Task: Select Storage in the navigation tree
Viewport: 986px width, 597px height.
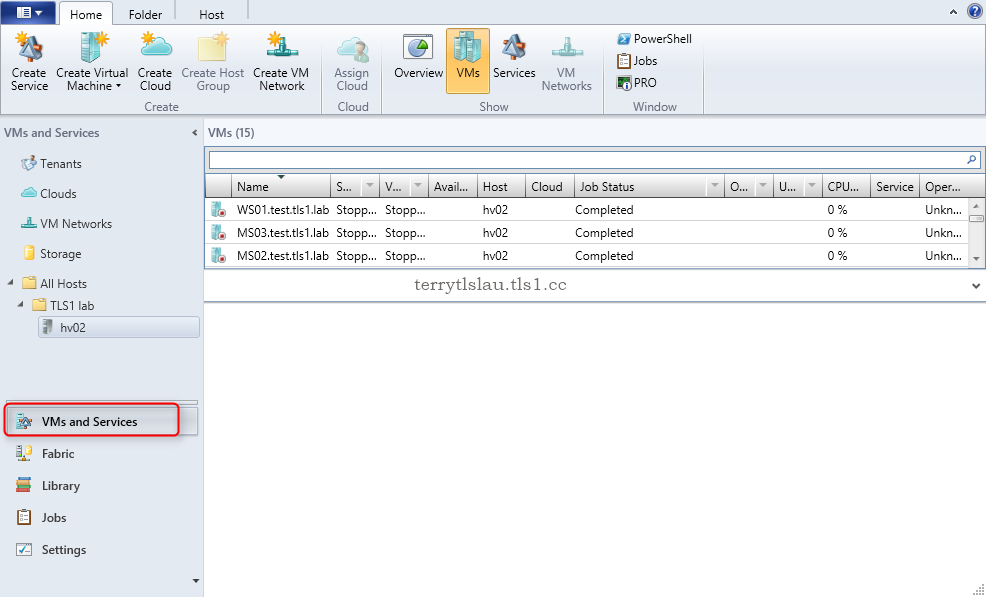Action: pos(53,254)
